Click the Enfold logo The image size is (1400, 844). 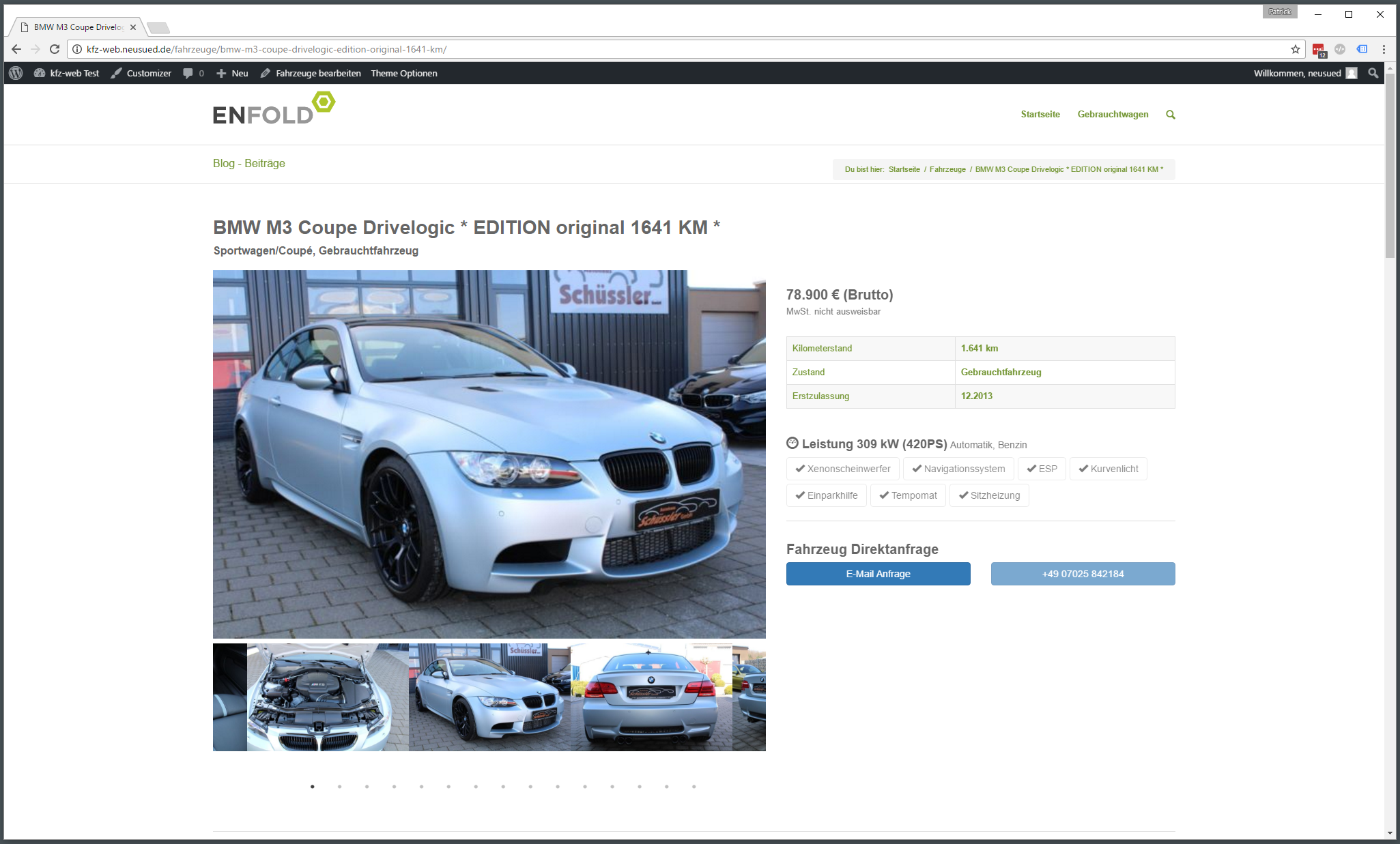click(x=274, y=109)
